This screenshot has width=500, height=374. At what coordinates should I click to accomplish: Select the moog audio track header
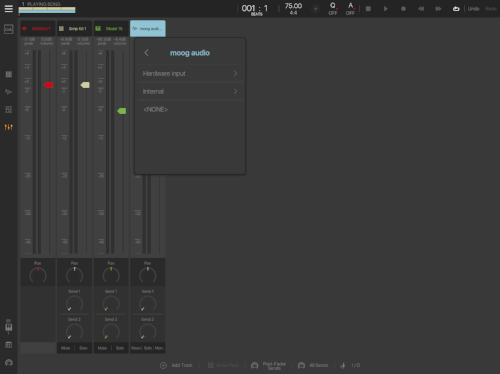click(148, 29)
